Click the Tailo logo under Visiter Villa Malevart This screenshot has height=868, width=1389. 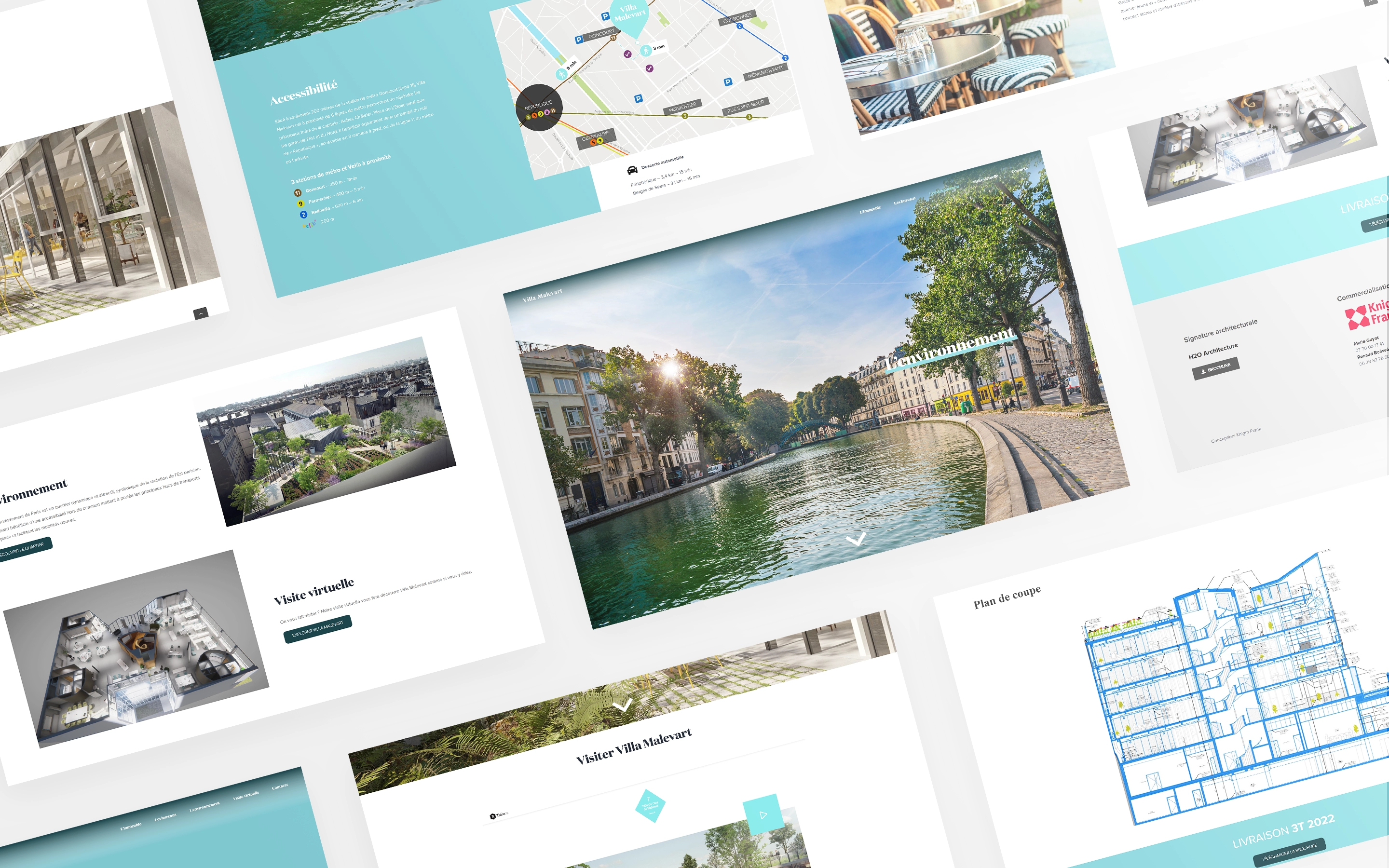pos(498,815)
